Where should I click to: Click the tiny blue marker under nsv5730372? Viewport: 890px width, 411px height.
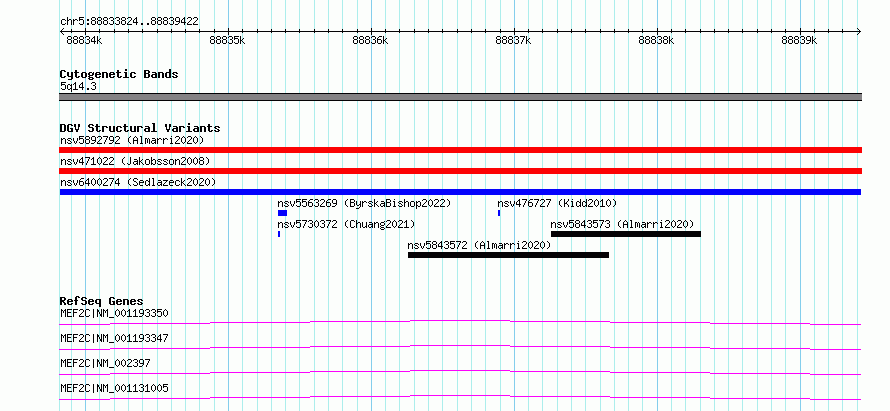pos(279,234)
